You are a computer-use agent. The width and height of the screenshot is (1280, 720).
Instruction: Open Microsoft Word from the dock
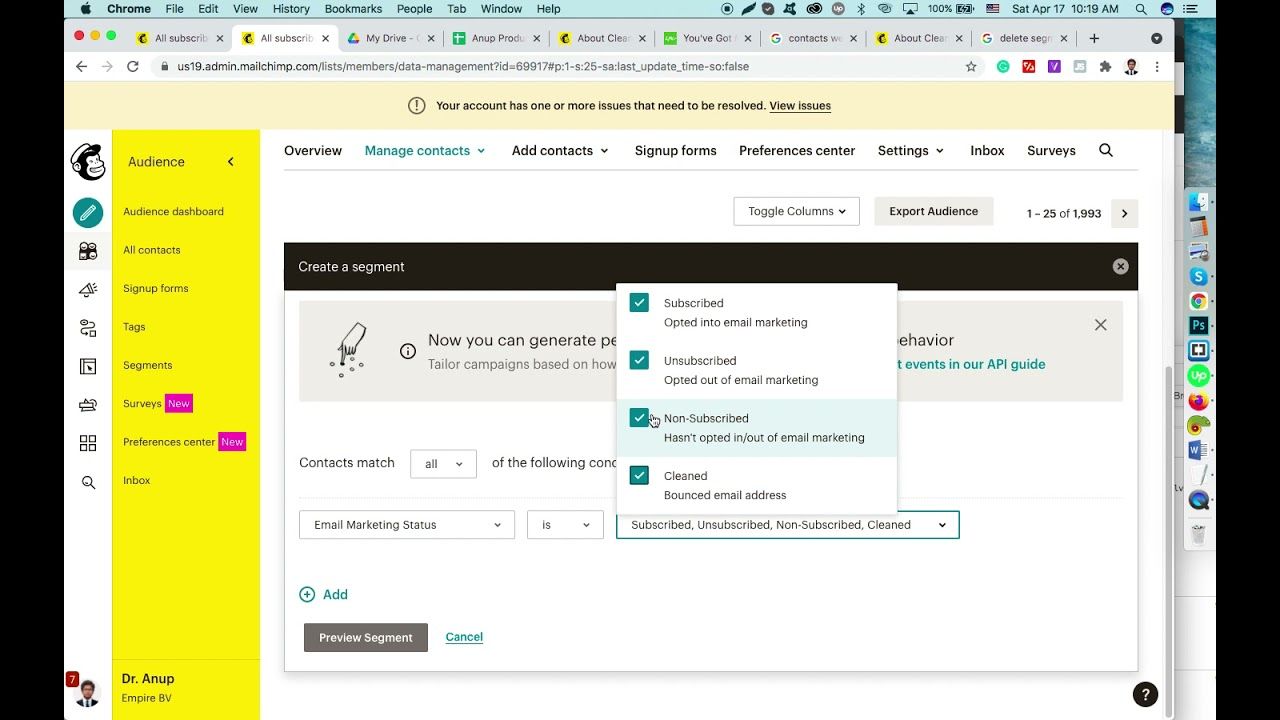(1198, 451)
